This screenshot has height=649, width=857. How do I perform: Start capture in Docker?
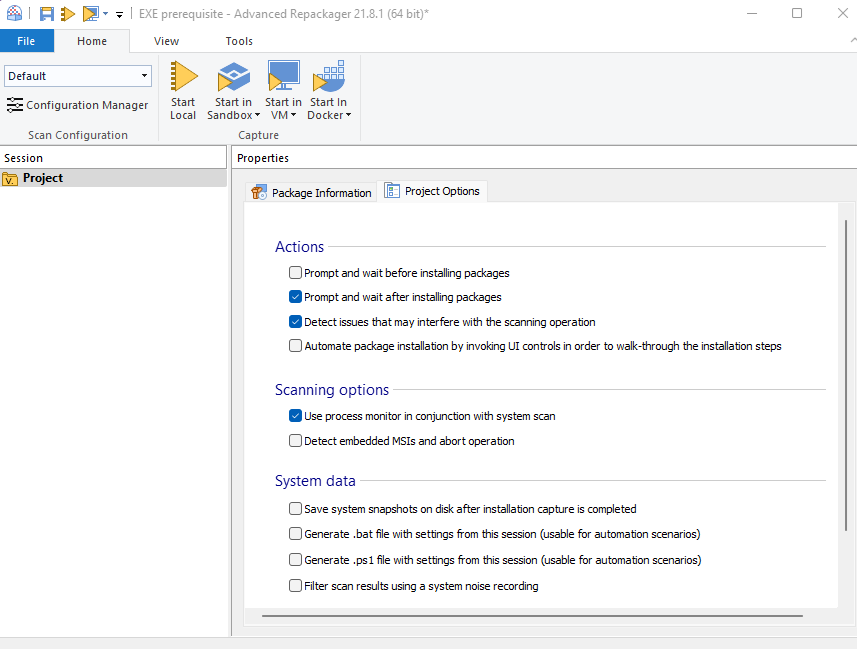328,82
